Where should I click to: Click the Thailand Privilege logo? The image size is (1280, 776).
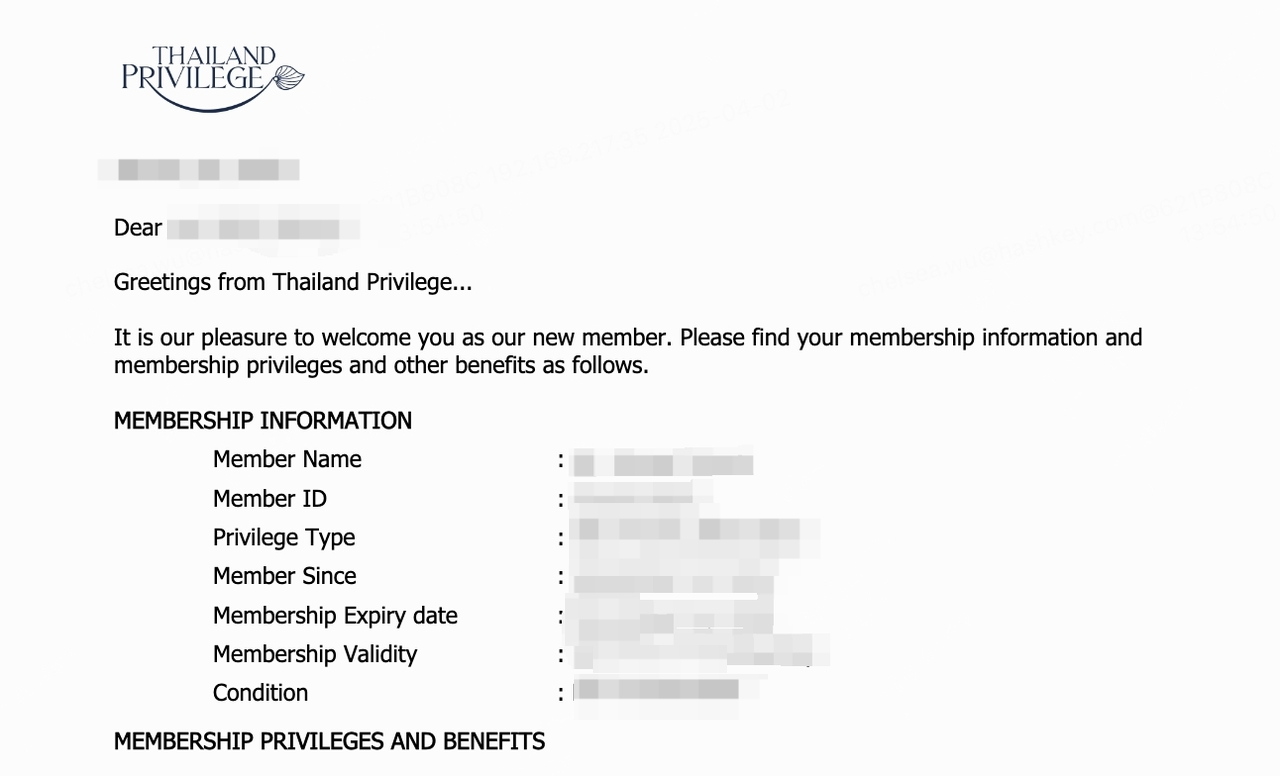(x=213, y=78)
